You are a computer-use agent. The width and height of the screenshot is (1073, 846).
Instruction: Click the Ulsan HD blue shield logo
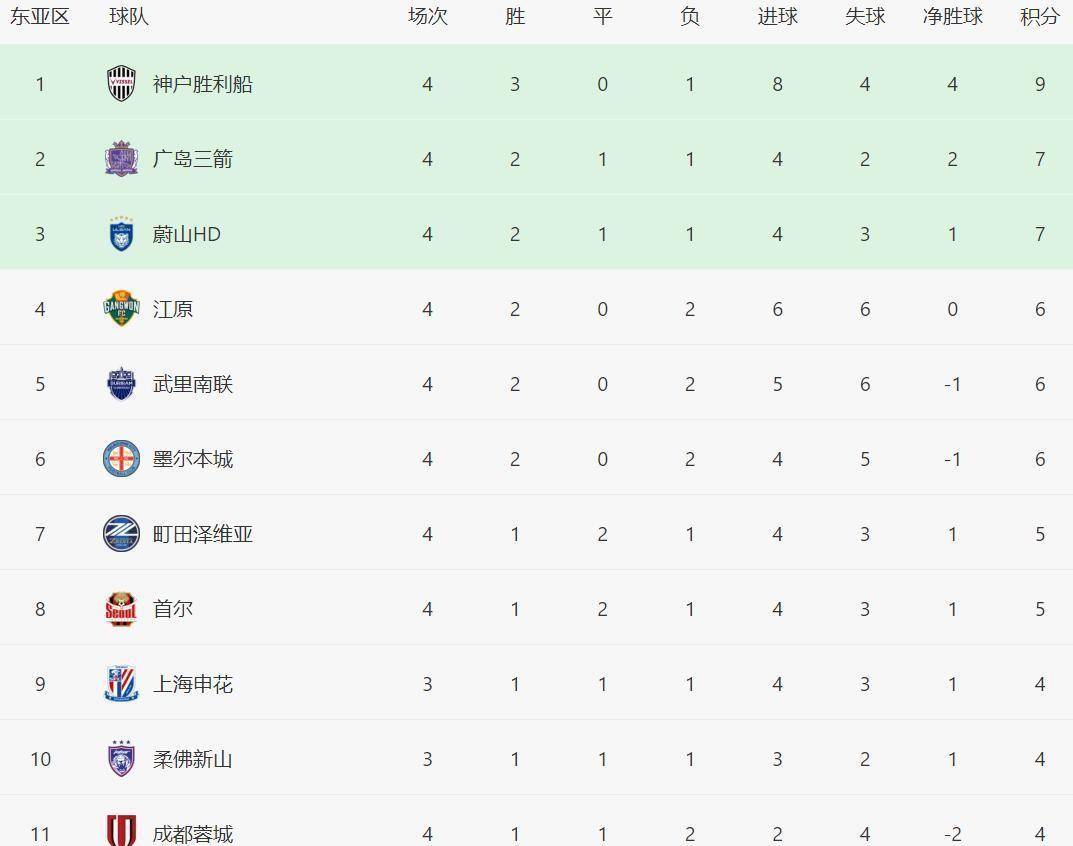(x=121, y=234)
